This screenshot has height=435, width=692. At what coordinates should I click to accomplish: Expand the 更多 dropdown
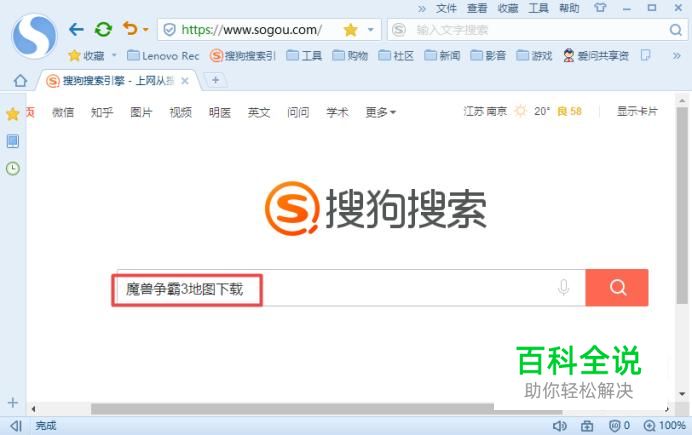380,112
